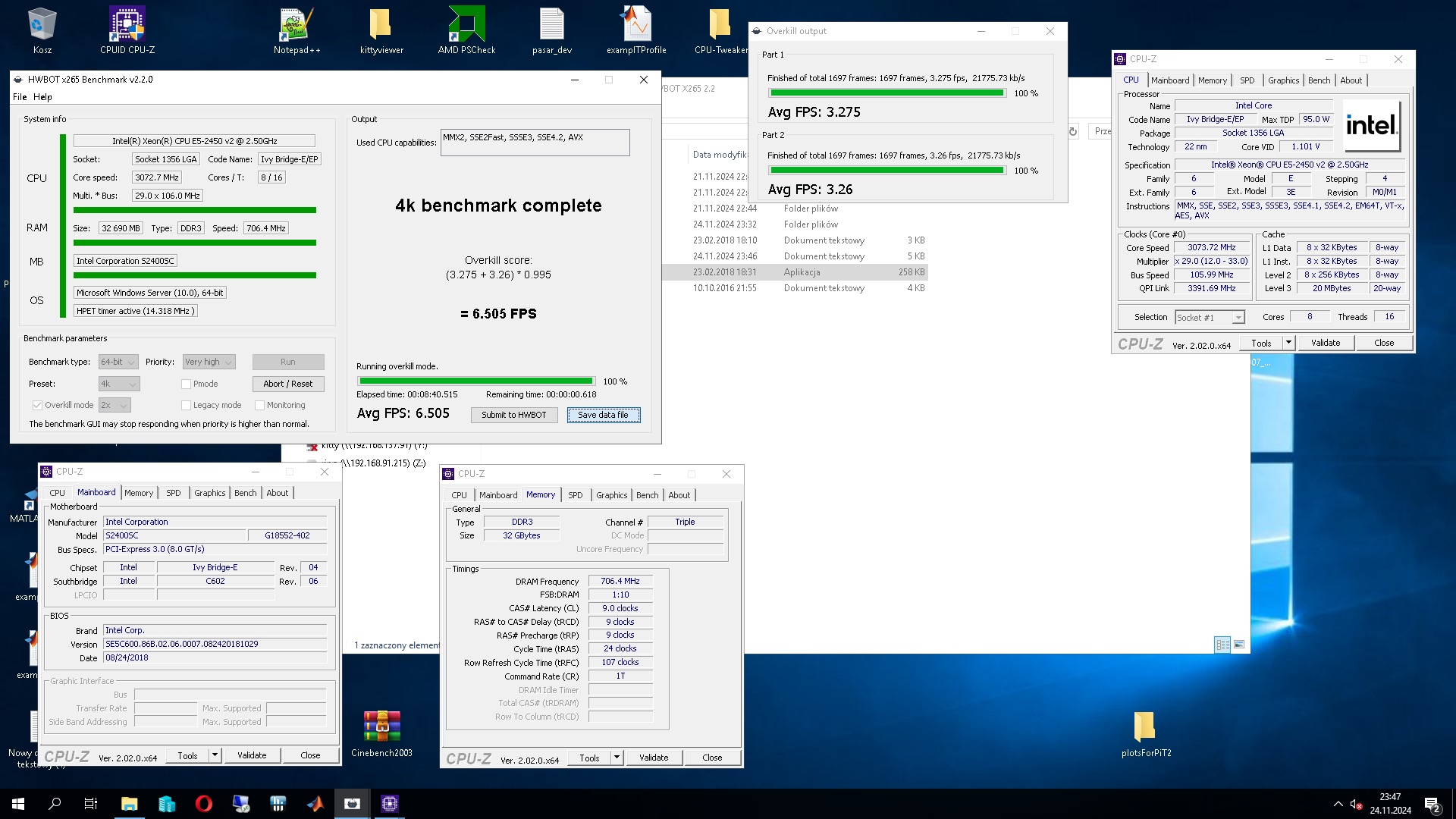The image size is (1456, 819).
Task: Enable the Legacy mode checkbox
Action: pos(186,405)
